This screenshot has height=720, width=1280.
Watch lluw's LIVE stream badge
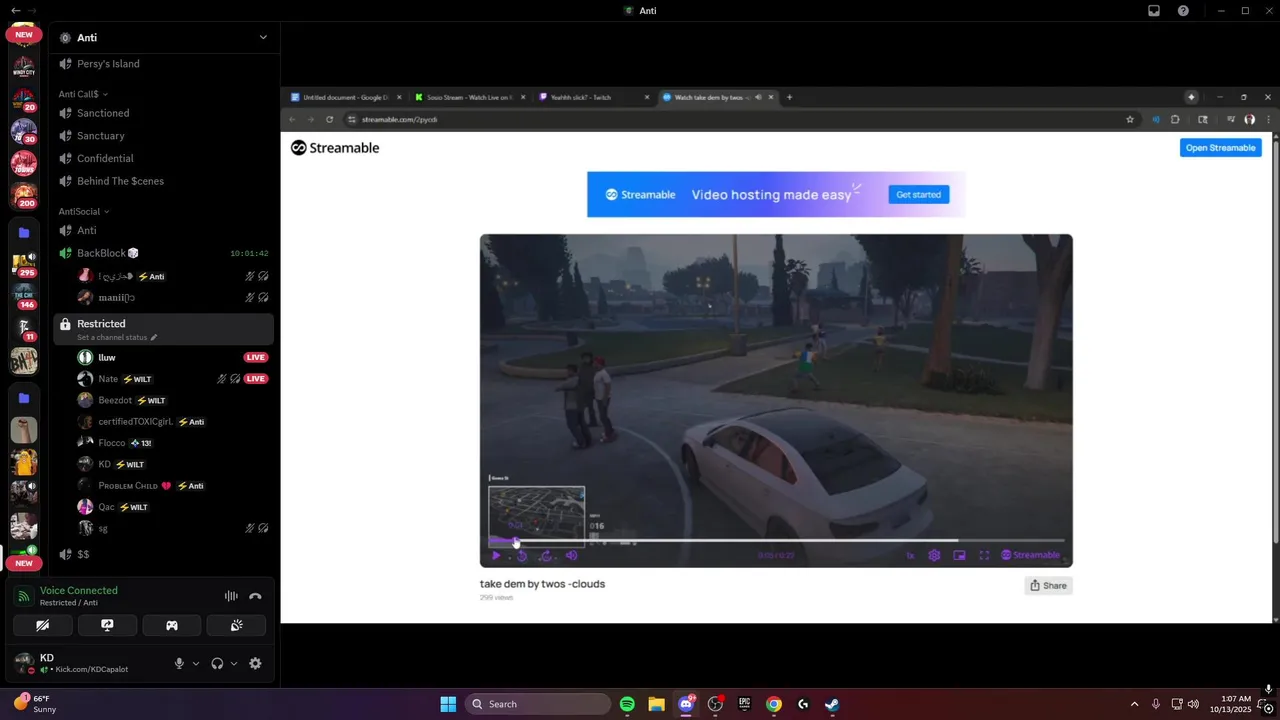pyautogui.click(x=256, y=357)
